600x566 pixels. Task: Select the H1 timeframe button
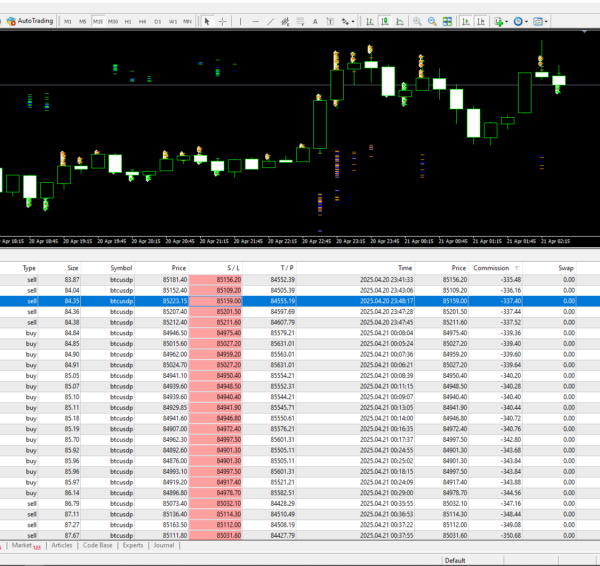coord(128,20)
